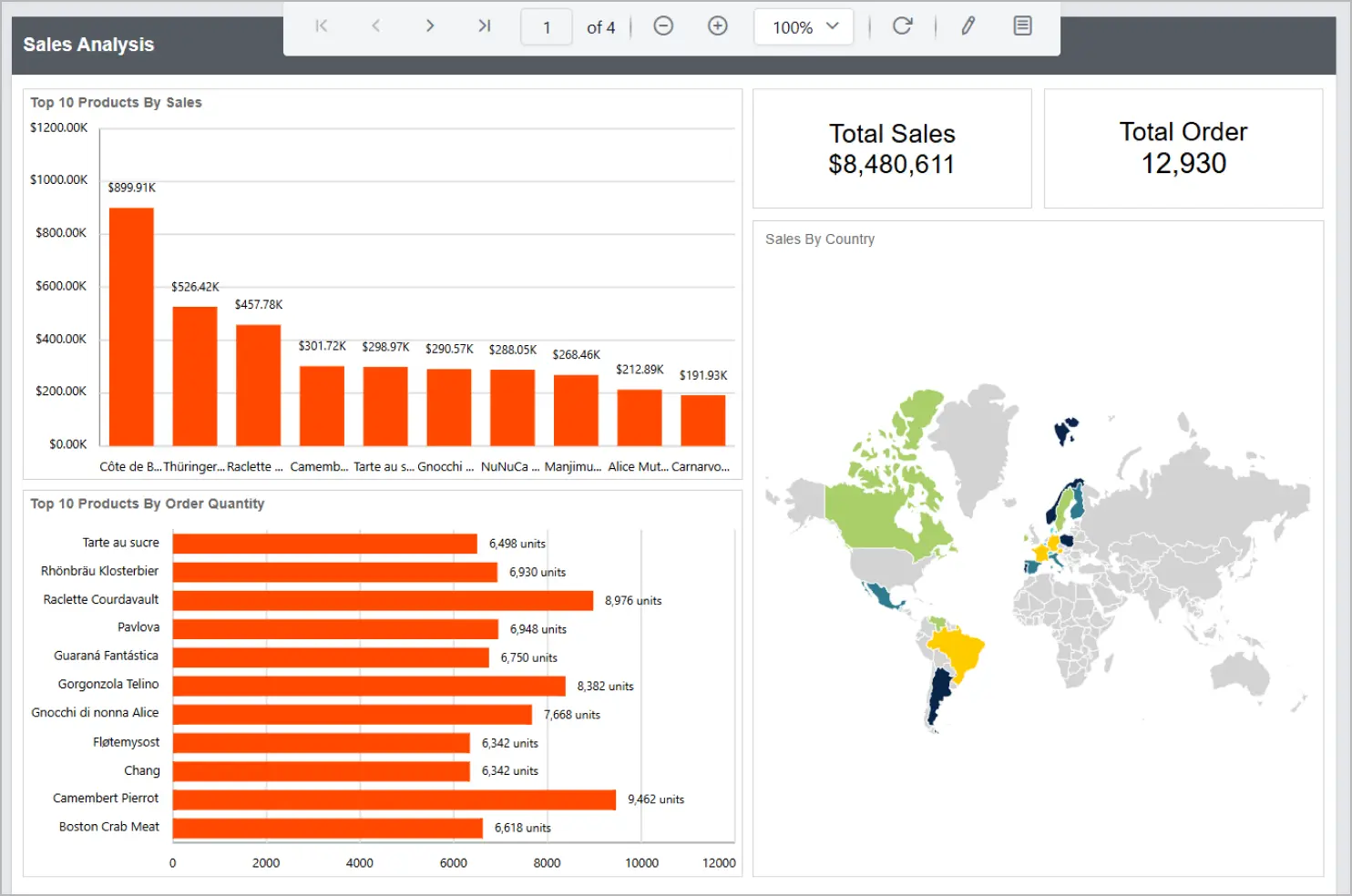Image resolution: width=1352 pixels, height=896 pixels.
Task: Click the Total Sales KPI card
Action: click(892, 148)
